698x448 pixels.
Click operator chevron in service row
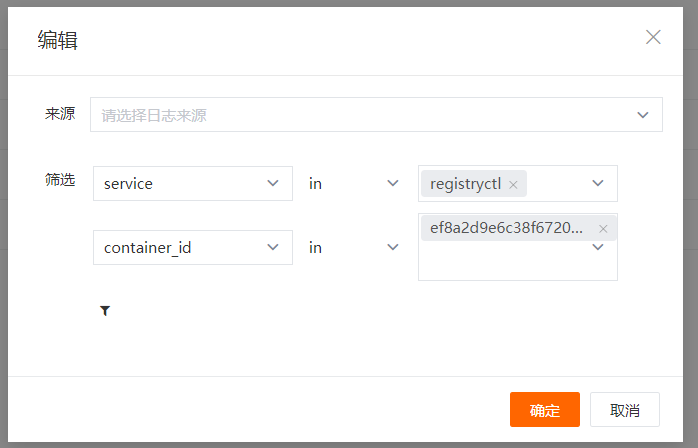click(x=393, y=184)
